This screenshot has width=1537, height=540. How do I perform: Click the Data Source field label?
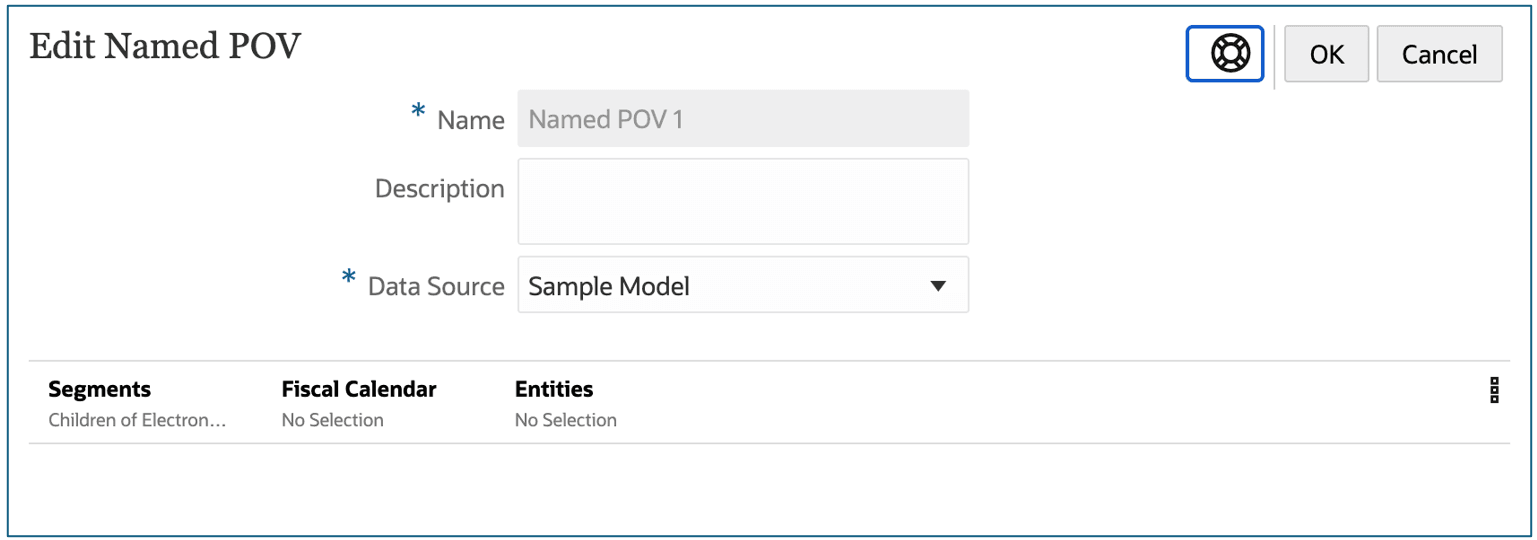436,287
